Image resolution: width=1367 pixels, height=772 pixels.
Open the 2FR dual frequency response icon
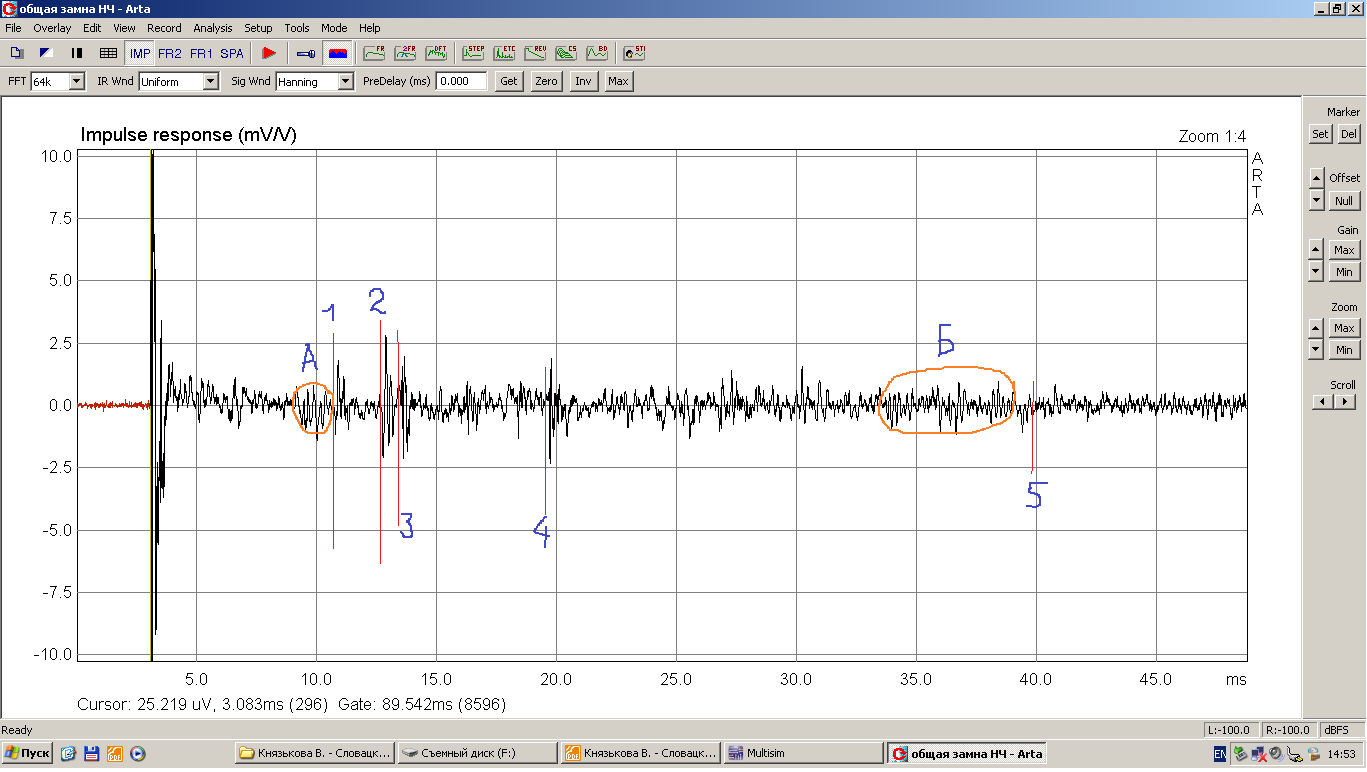[x=405, y=53]
